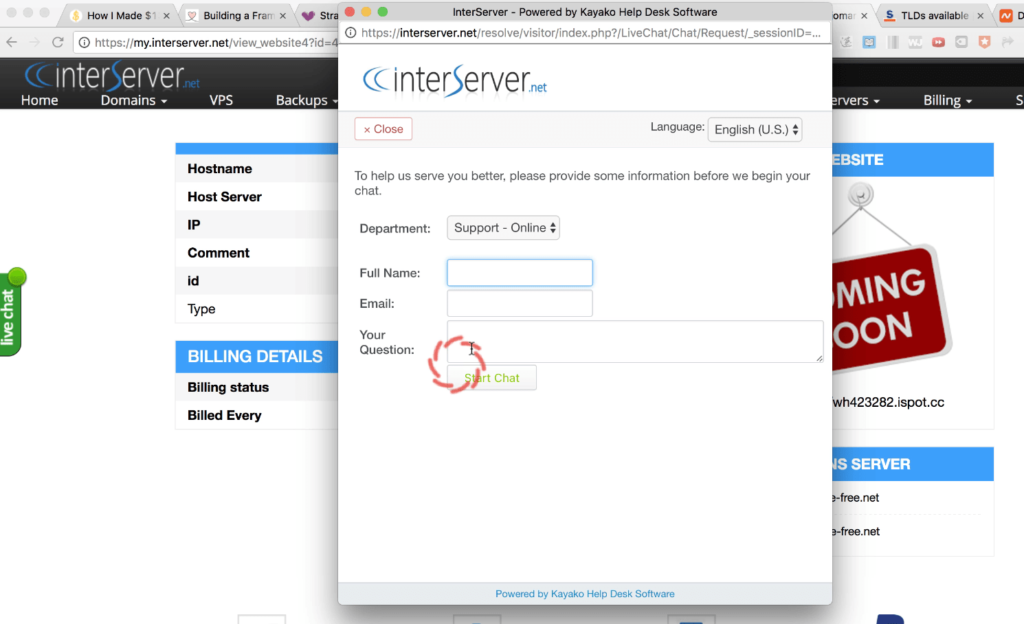Switch to the purple heart 'Stra' tab
This screenshot has height=624, width=1024.
pyautogui.click(x=320, y=16)
